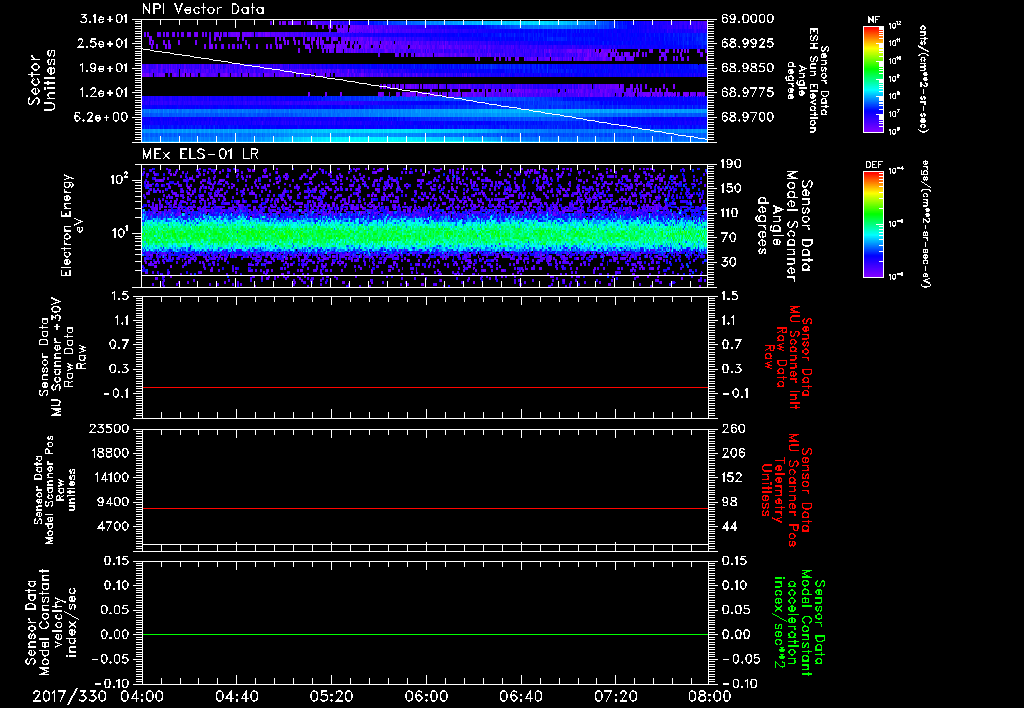The height and width of the screenshot is (708, 1024).
Task: Click the 04:00 time axis label
Action: 143,696
